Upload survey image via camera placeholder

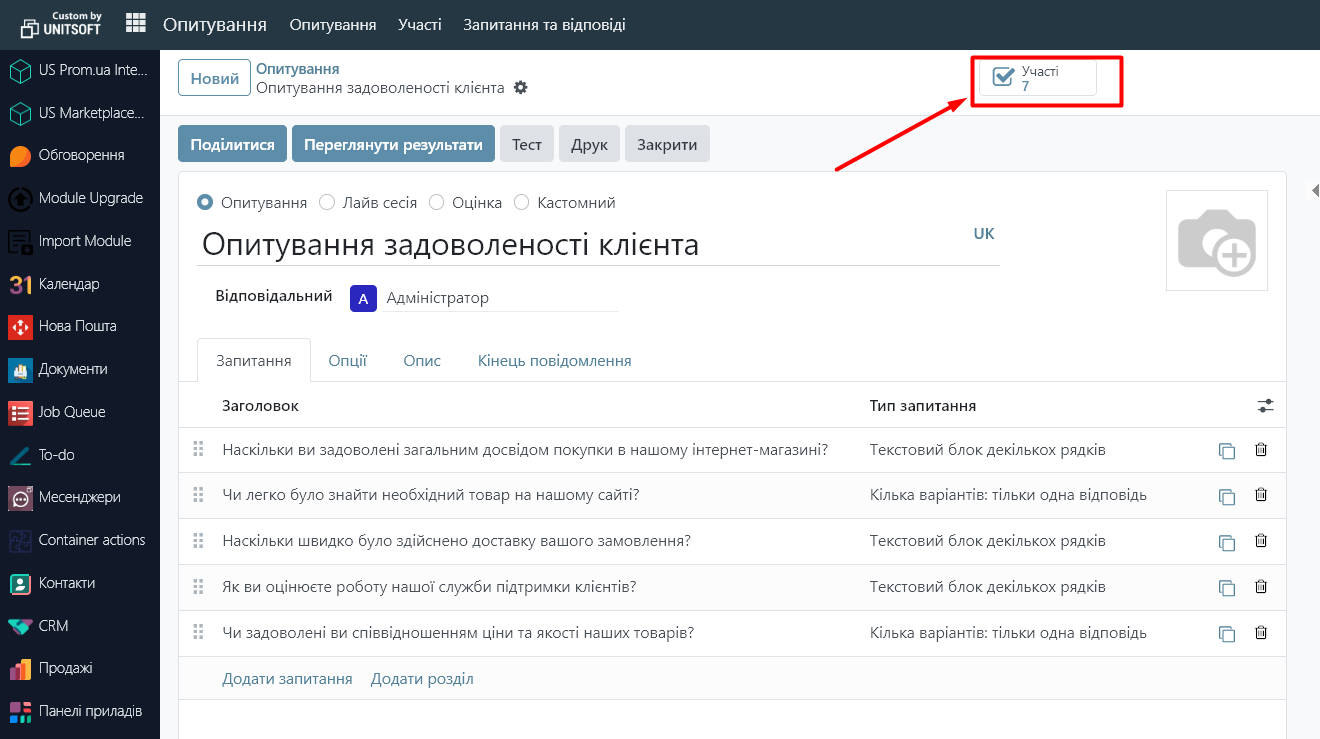point(1216,240)
